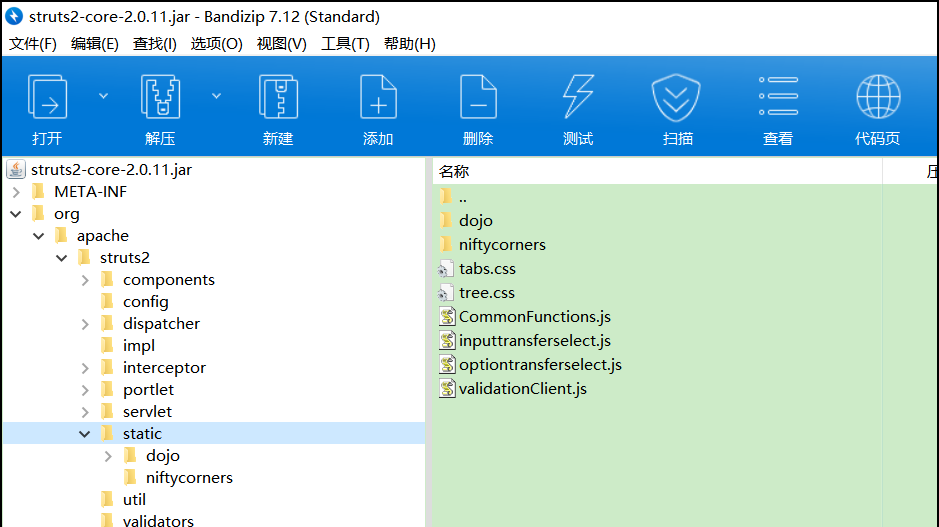The height and width of the screenshot is (527, 939).
Task: Collapse the apache folder node
Action: point(39,236)
